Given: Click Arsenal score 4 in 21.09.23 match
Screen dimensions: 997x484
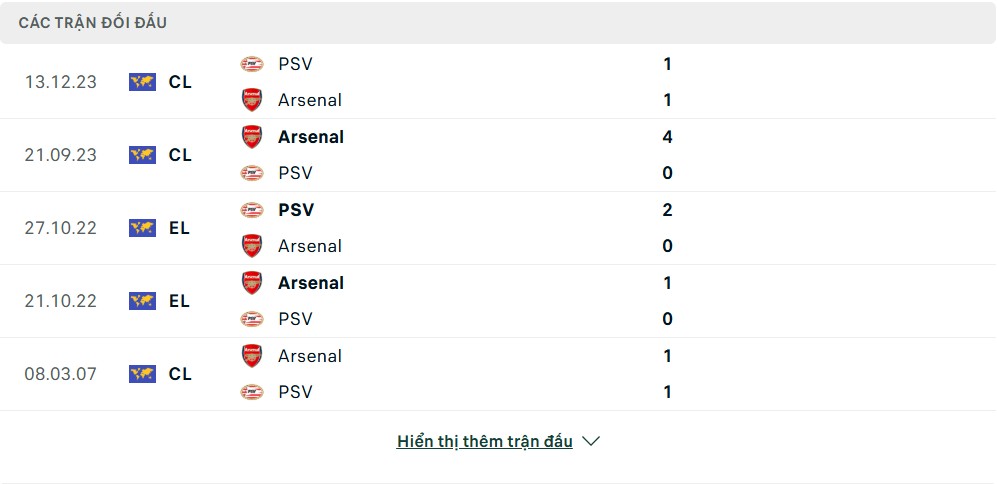Looking at the screenshot, I should pyautogui.click(x=667, y=137).
